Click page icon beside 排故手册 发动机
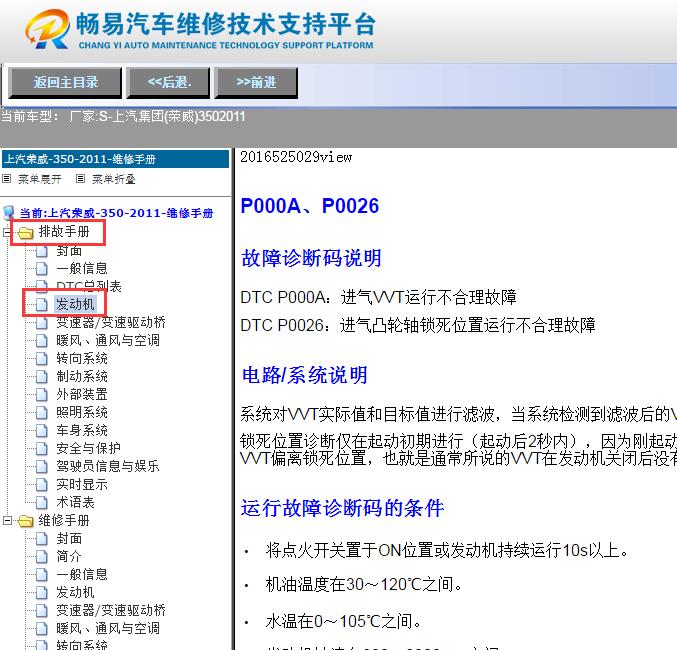 [x=41, y=304]
